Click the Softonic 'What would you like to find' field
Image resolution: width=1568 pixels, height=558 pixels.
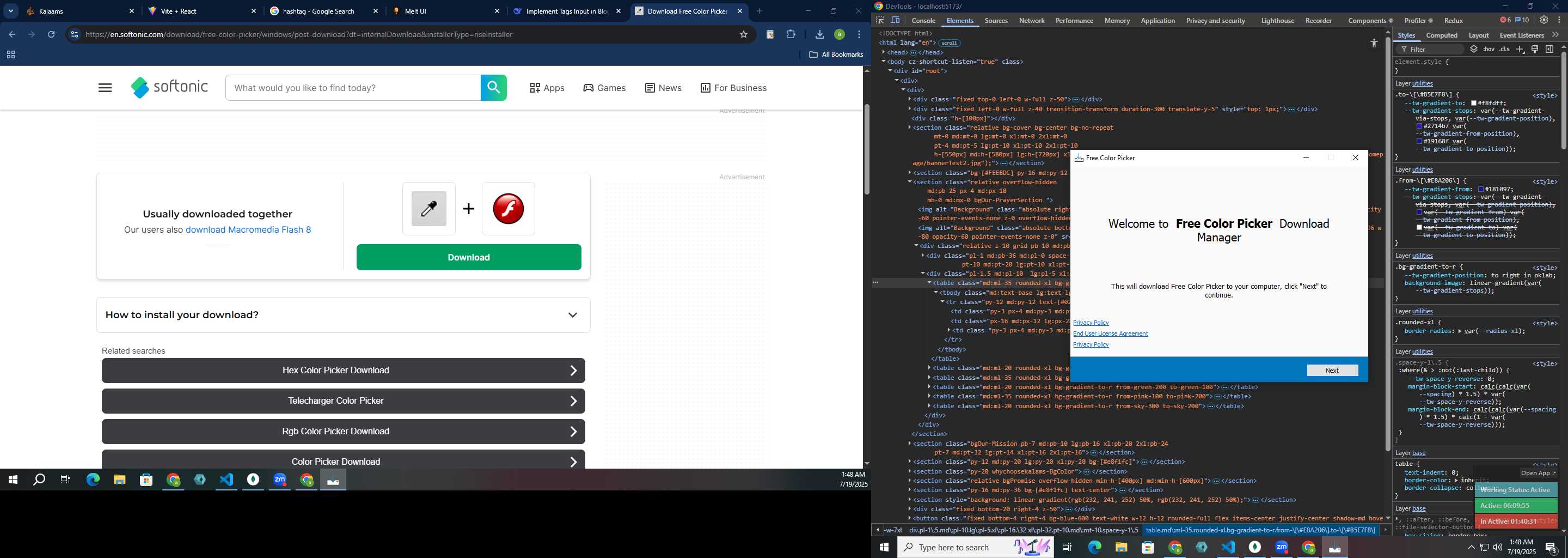[353, 88]
